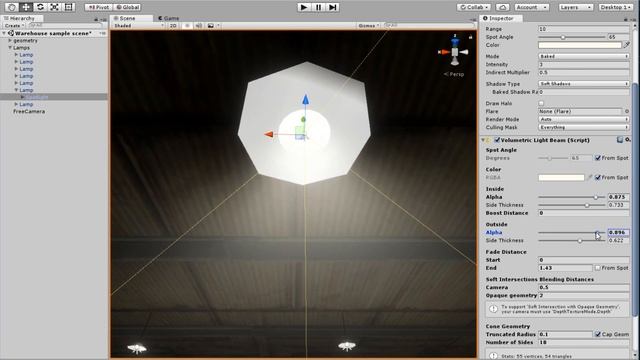Screen dimensions: 640x360
Task: Open the Culling Mask dropdown
Action: 584,127
